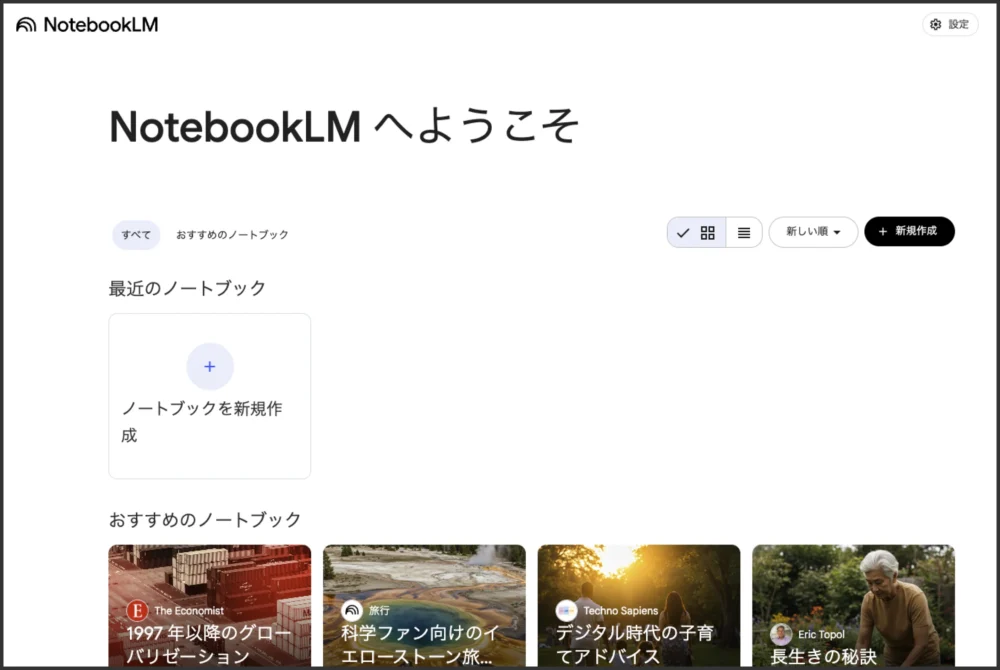Click the Eric Topol avatar icon
Image resolution: width=1000 pixels, height=670 pixels.
tap(781, 634)
